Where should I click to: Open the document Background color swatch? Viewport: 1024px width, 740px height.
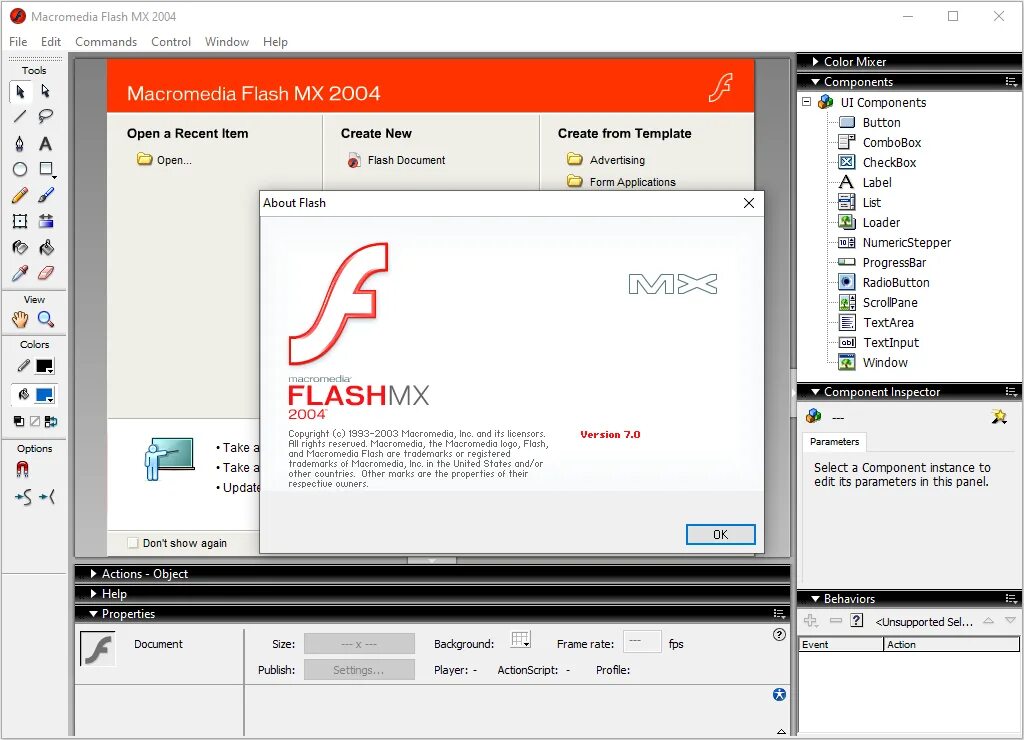[520, 641]
